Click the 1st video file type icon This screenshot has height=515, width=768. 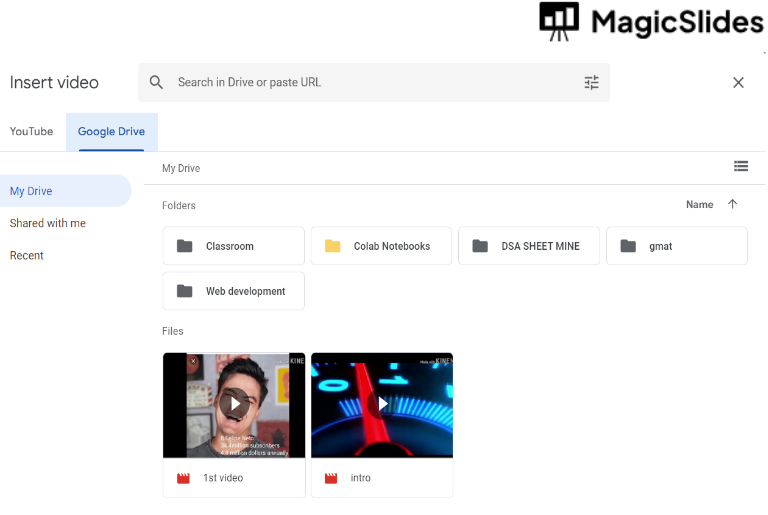tap(183, 478)
